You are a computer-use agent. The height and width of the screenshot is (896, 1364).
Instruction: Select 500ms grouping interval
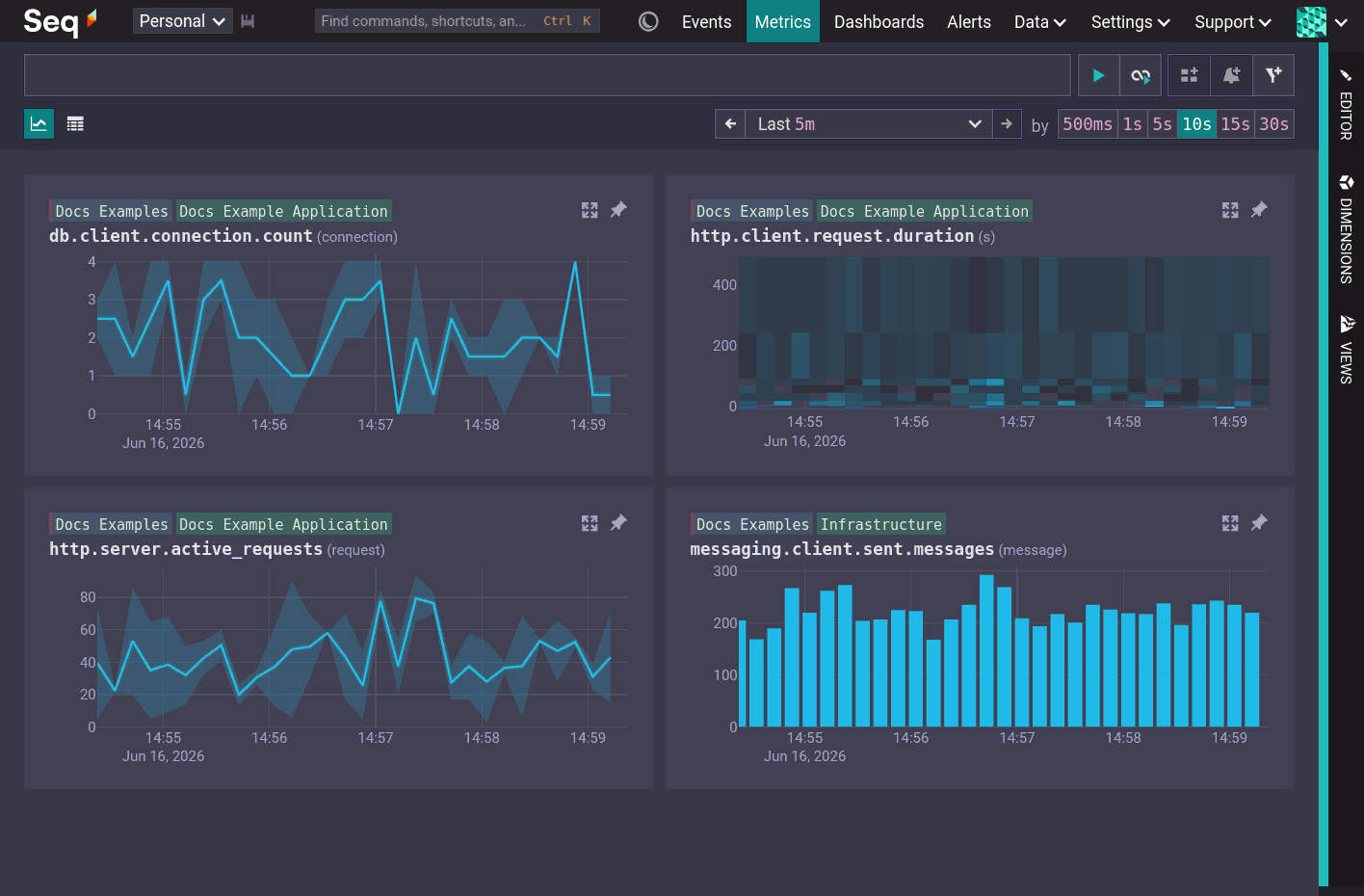(x=1088, y=124)
